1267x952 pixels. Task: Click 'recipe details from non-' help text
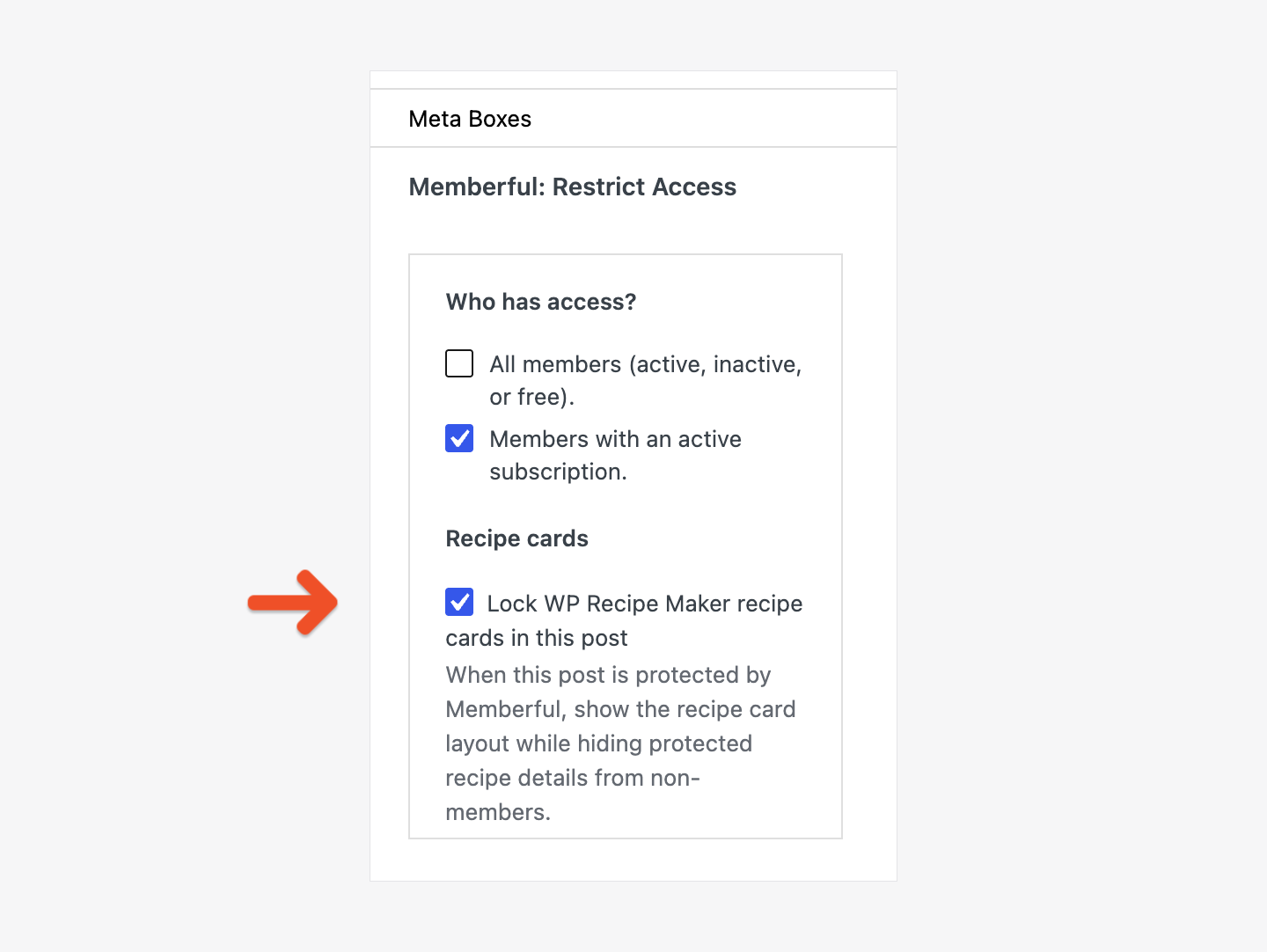coord(573,778)
